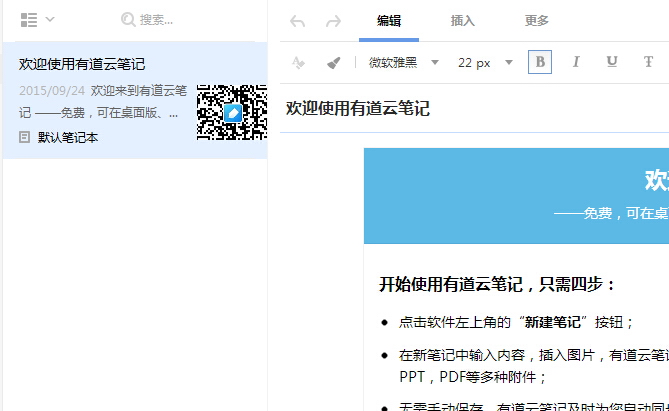Click the note preview date 2015/09/24
The width and height of the screenshot is (669, 411).
point(52,90)
